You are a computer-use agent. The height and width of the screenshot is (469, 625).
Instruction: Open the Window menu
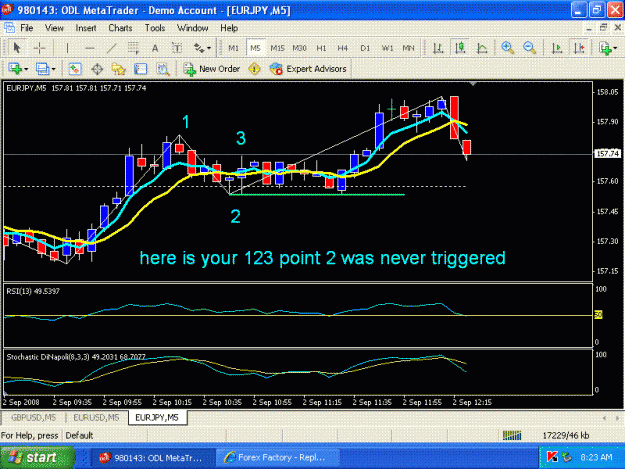coord(193,28)
